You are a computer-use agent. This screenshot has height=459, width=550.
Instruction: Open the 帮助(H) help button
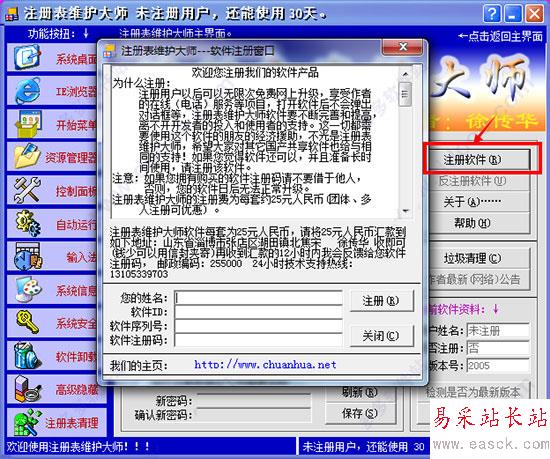pos(479,223)
